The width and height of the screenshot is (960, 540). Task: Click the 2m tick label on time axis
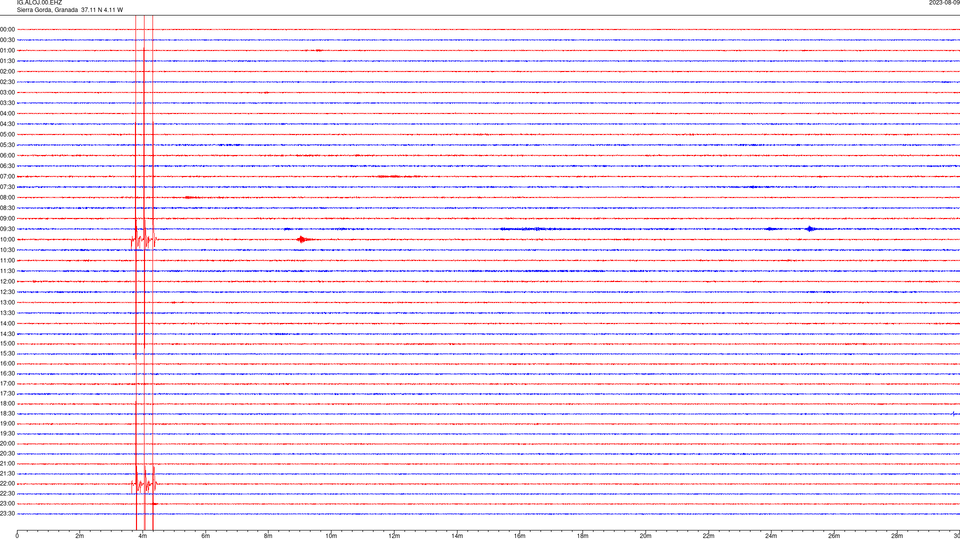[80, 536]
